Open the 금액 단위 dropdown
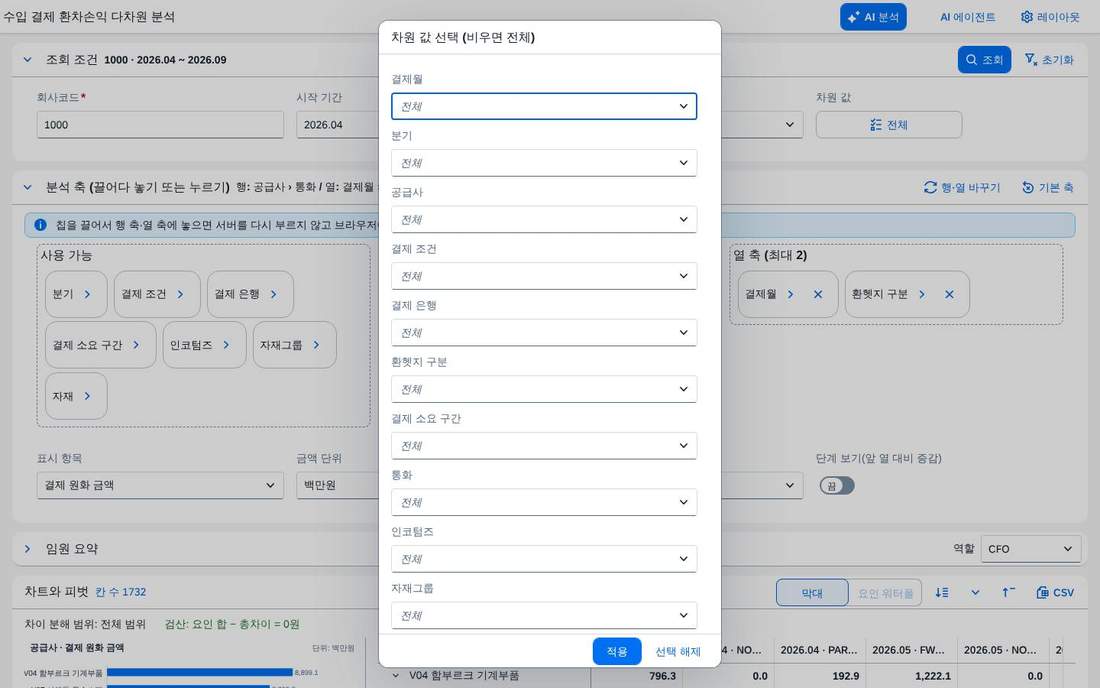 tap(338, 485)
